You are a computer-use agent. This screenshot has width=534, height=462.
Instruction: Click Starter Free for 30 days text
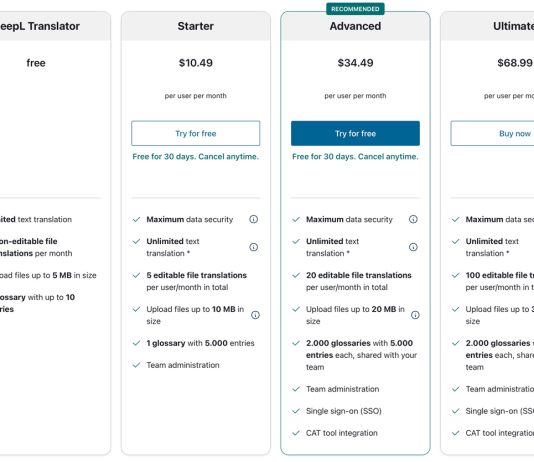pyautogui.click(x=195, y=157)
